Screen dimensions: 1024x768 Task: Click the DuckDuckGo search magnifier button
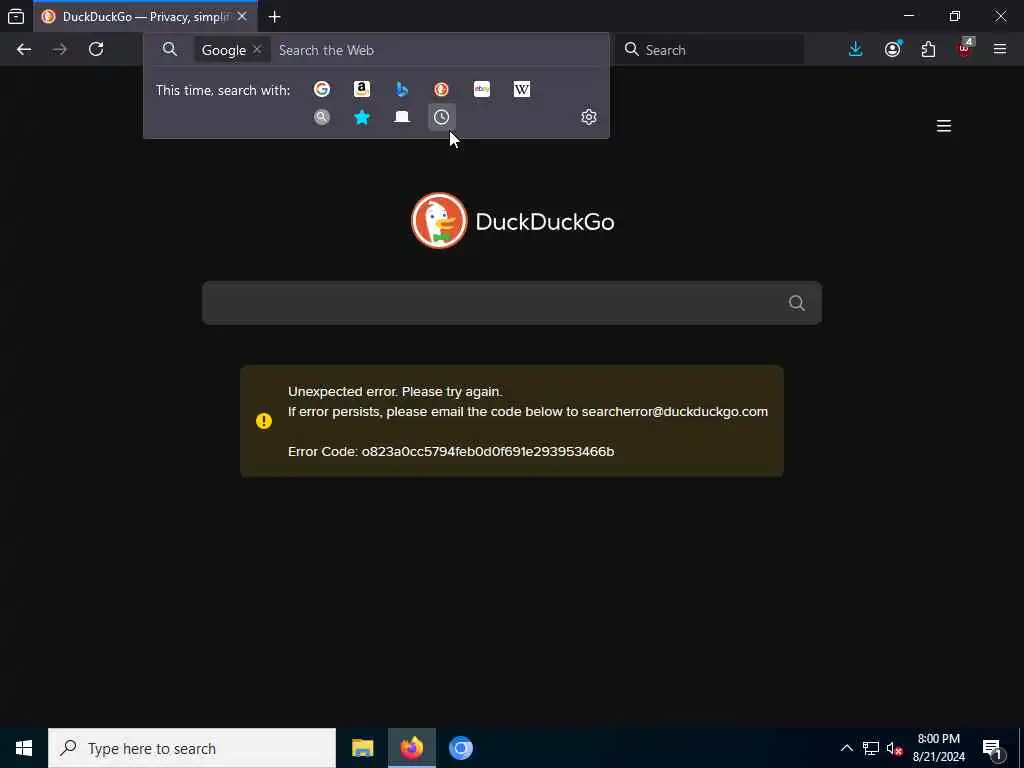click(x=797, y=303)
